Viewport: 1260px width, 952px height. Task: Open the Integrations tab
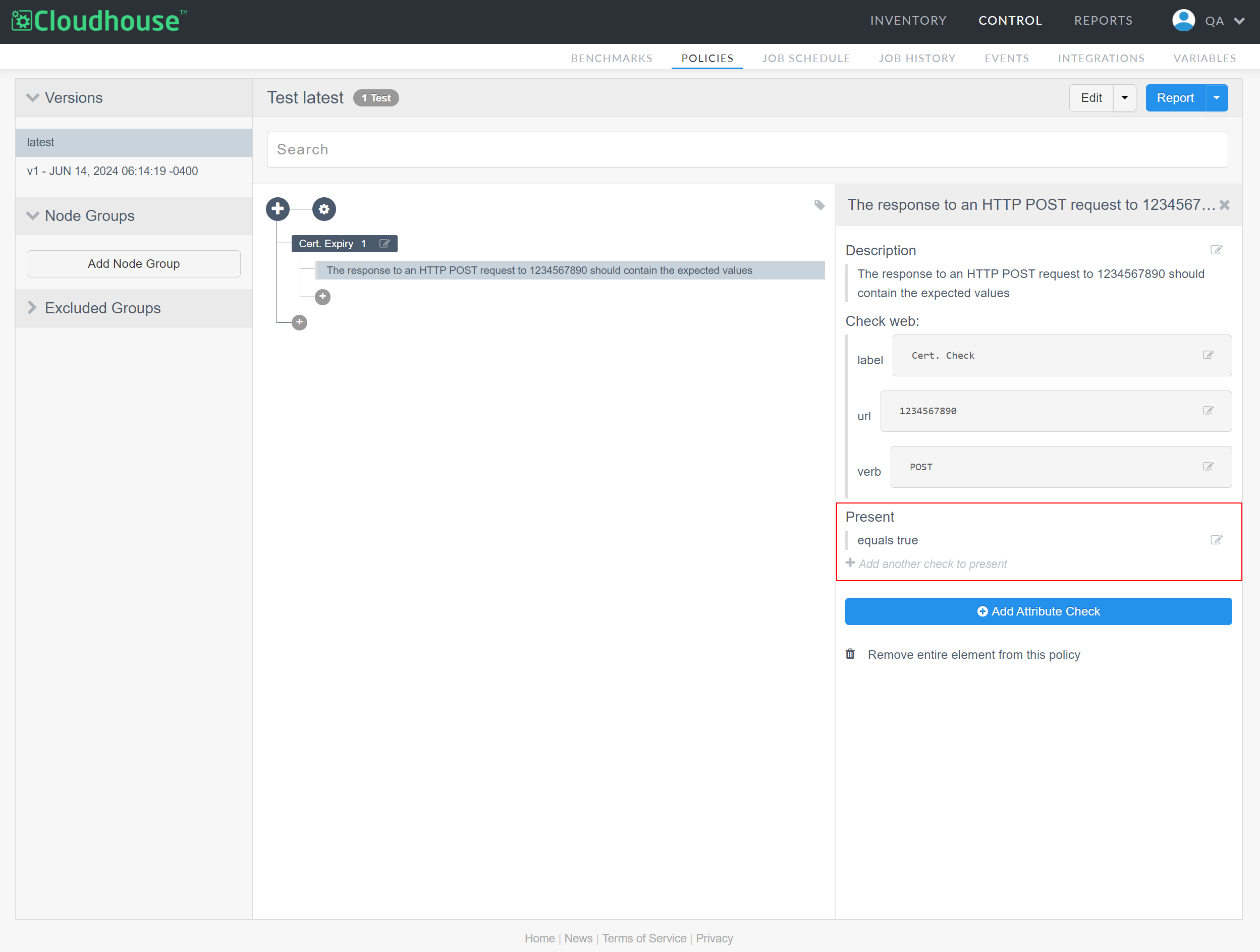click(1101, 58)
